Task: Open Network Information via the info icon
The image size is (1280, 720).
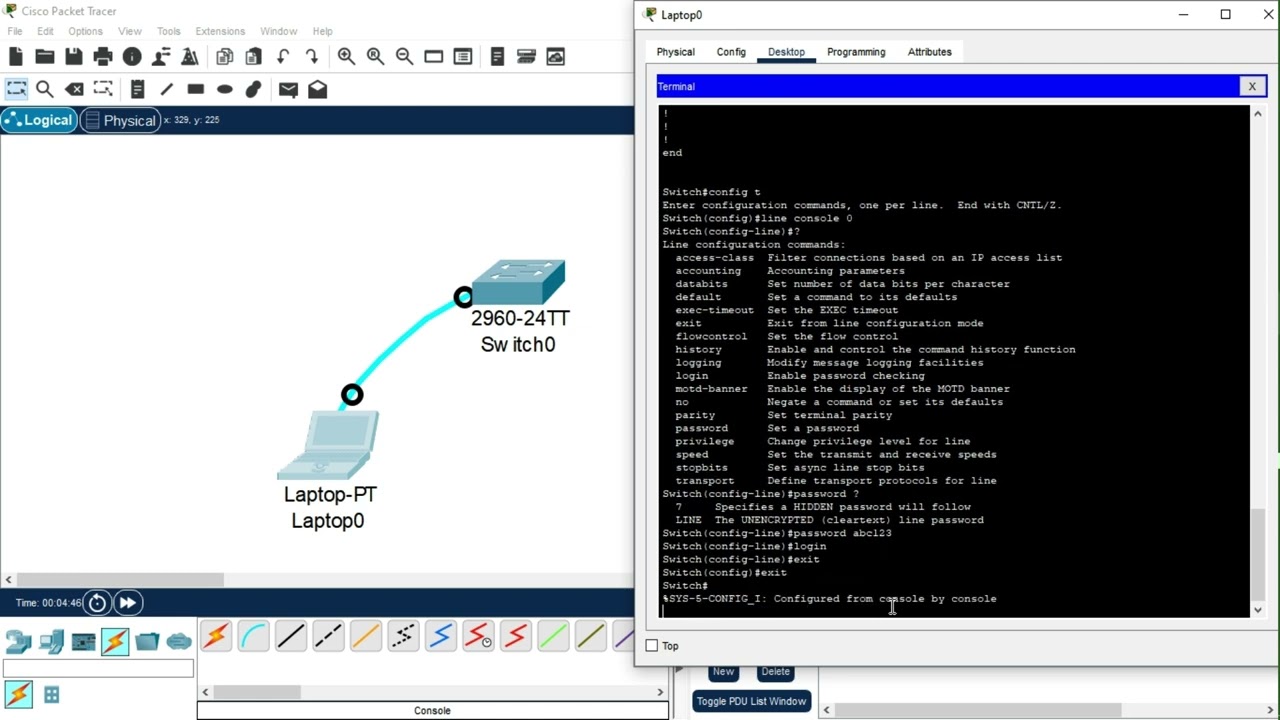Action: click(132, 57)
